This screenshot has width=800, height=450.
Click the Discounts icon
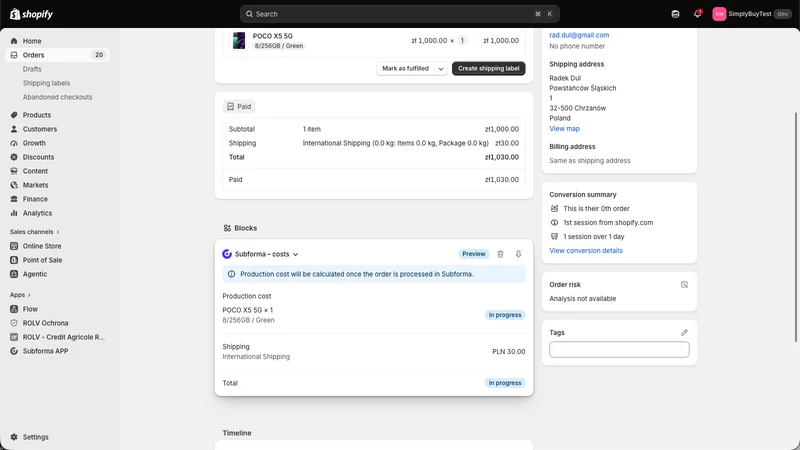click(x=14, y=157)
